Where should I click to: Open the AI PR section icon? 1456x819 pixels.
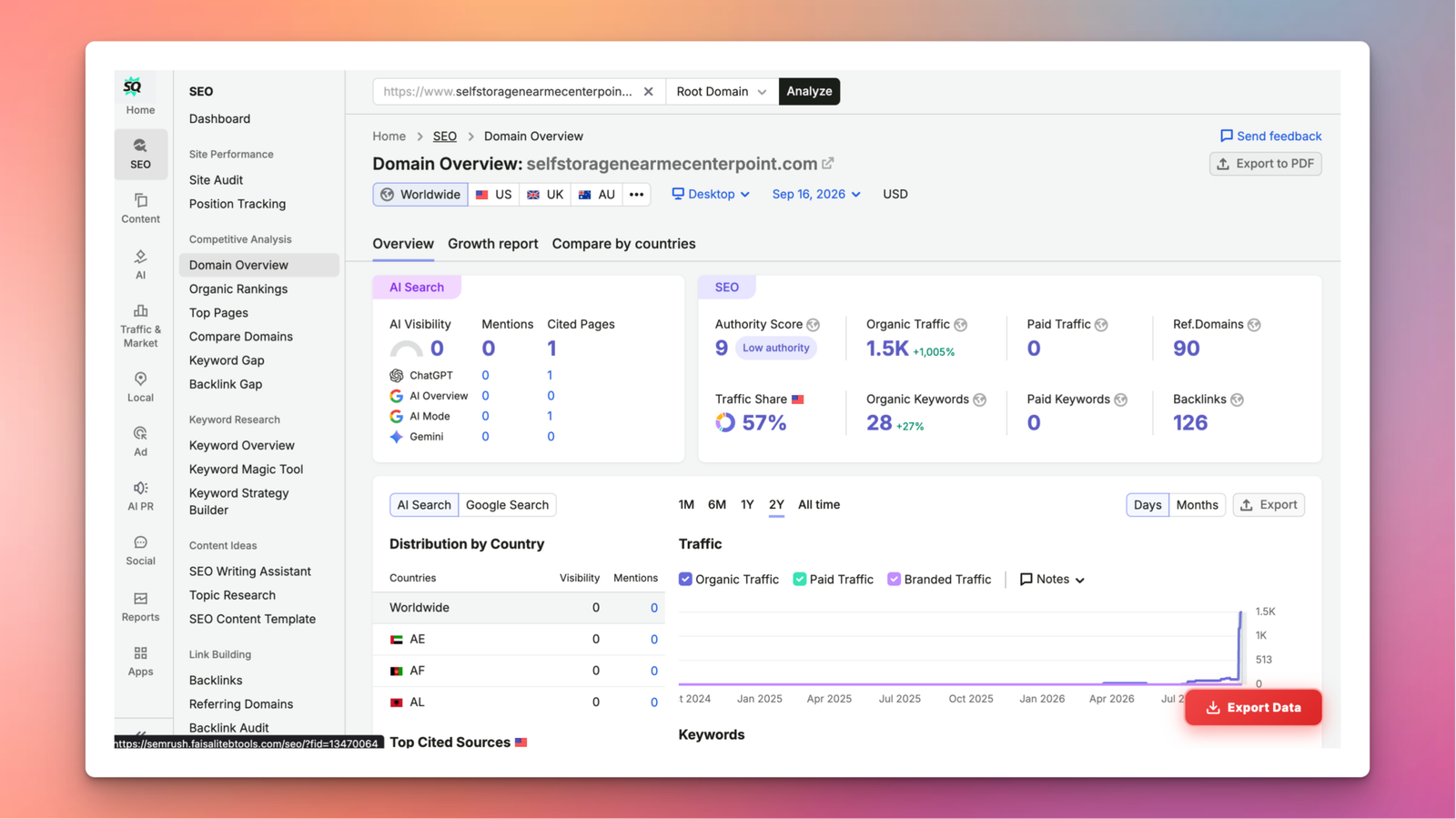point(140,495)
